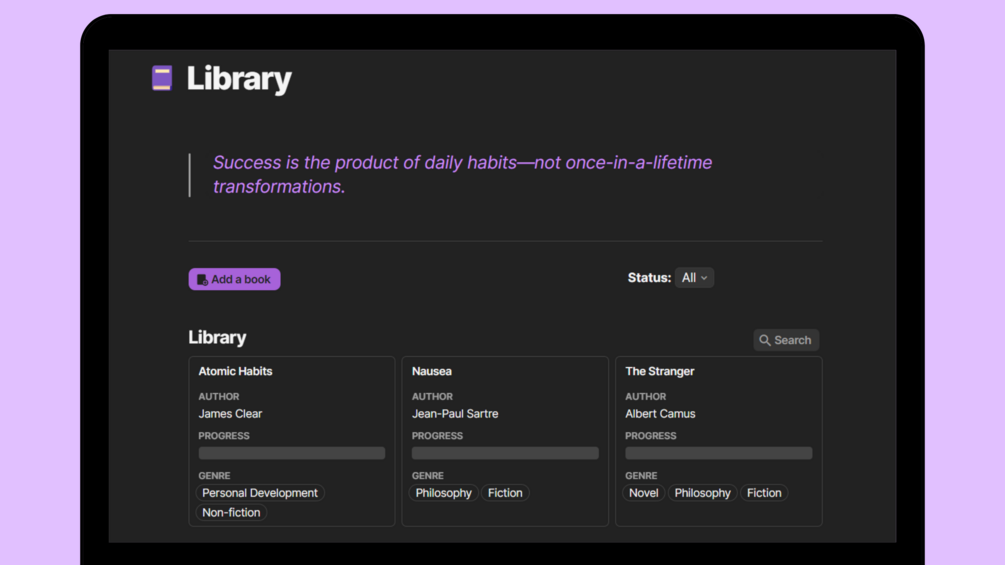This screenshot has height=565, width=1005.
Task: Select the Non-fiction genre tag
Action: tap(231, 513)
